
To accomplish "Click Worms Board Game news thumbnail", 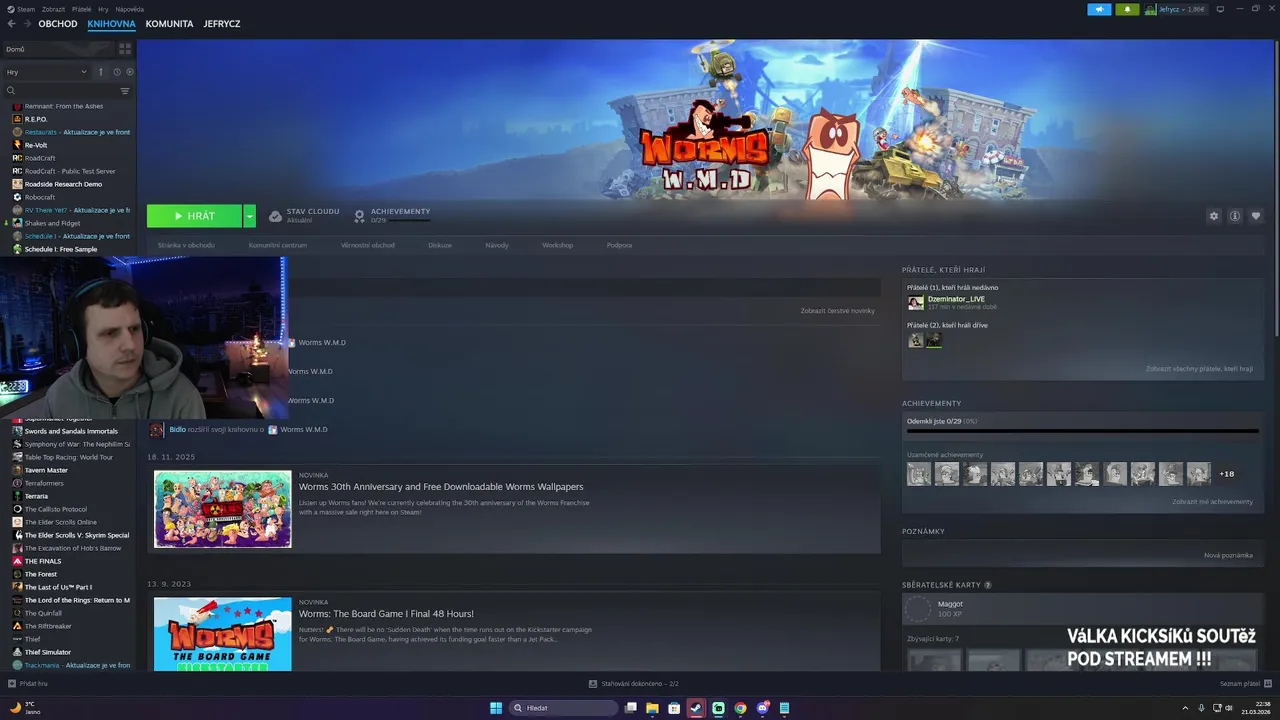I will 222,635.
